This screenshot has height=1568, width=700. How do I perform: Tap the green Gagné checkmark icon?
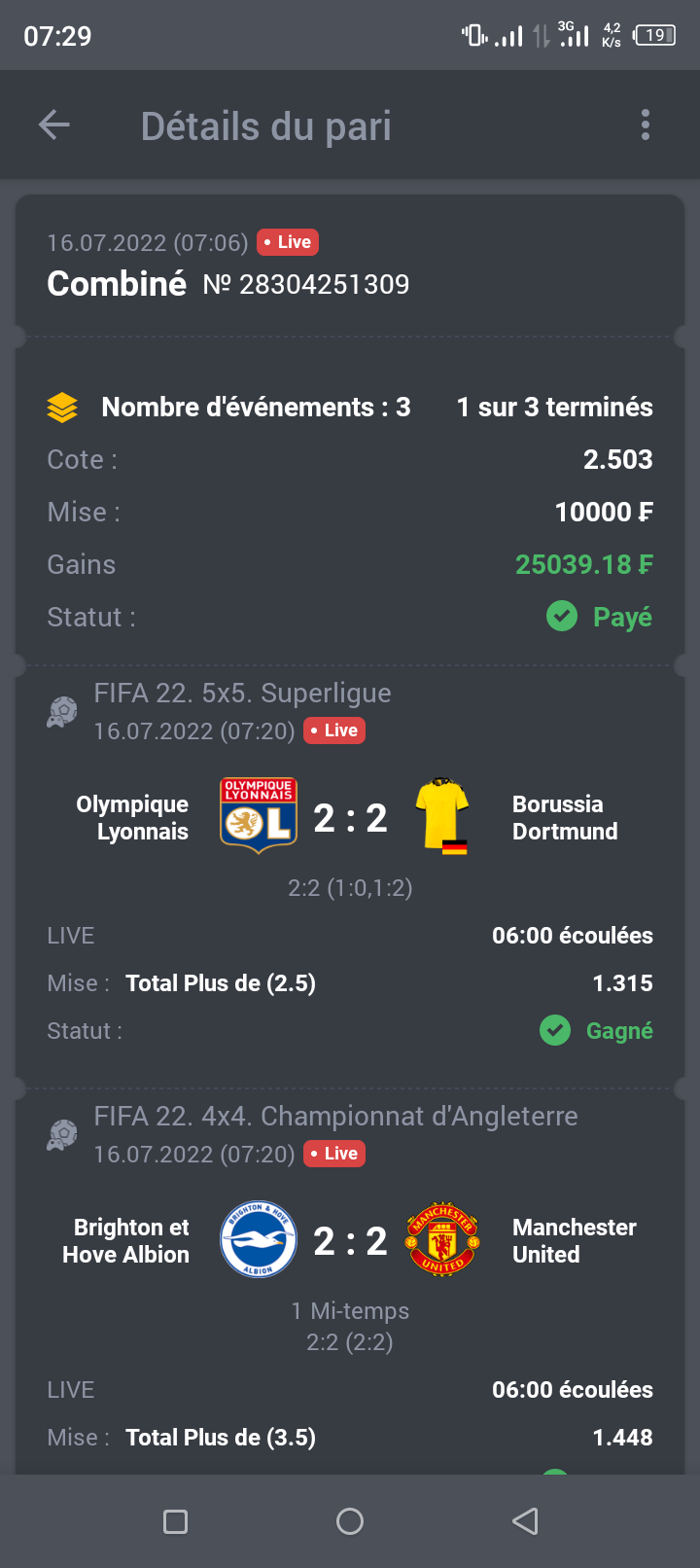[x=555, y=1030]
